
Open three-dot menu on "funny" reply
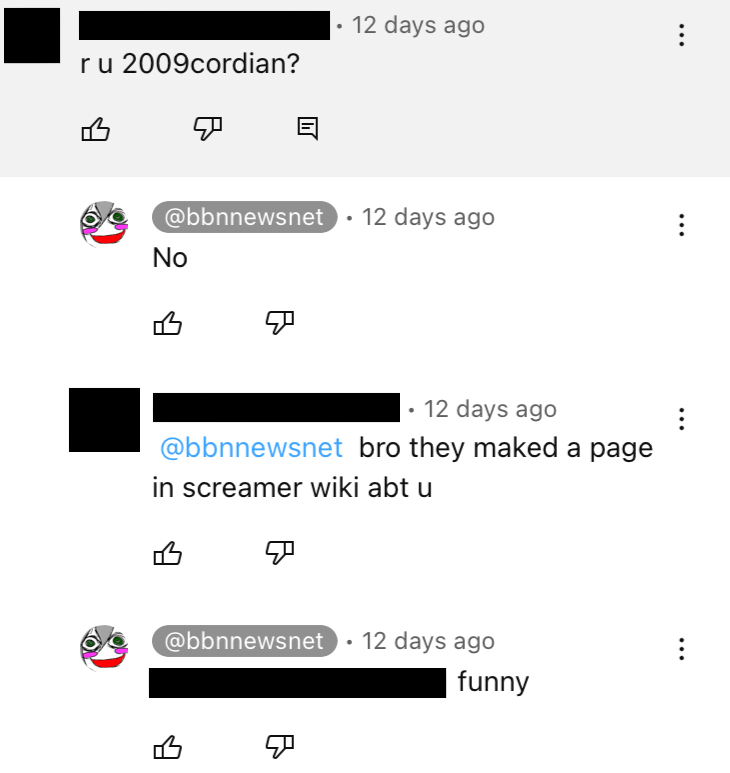(x=682, y=649)
